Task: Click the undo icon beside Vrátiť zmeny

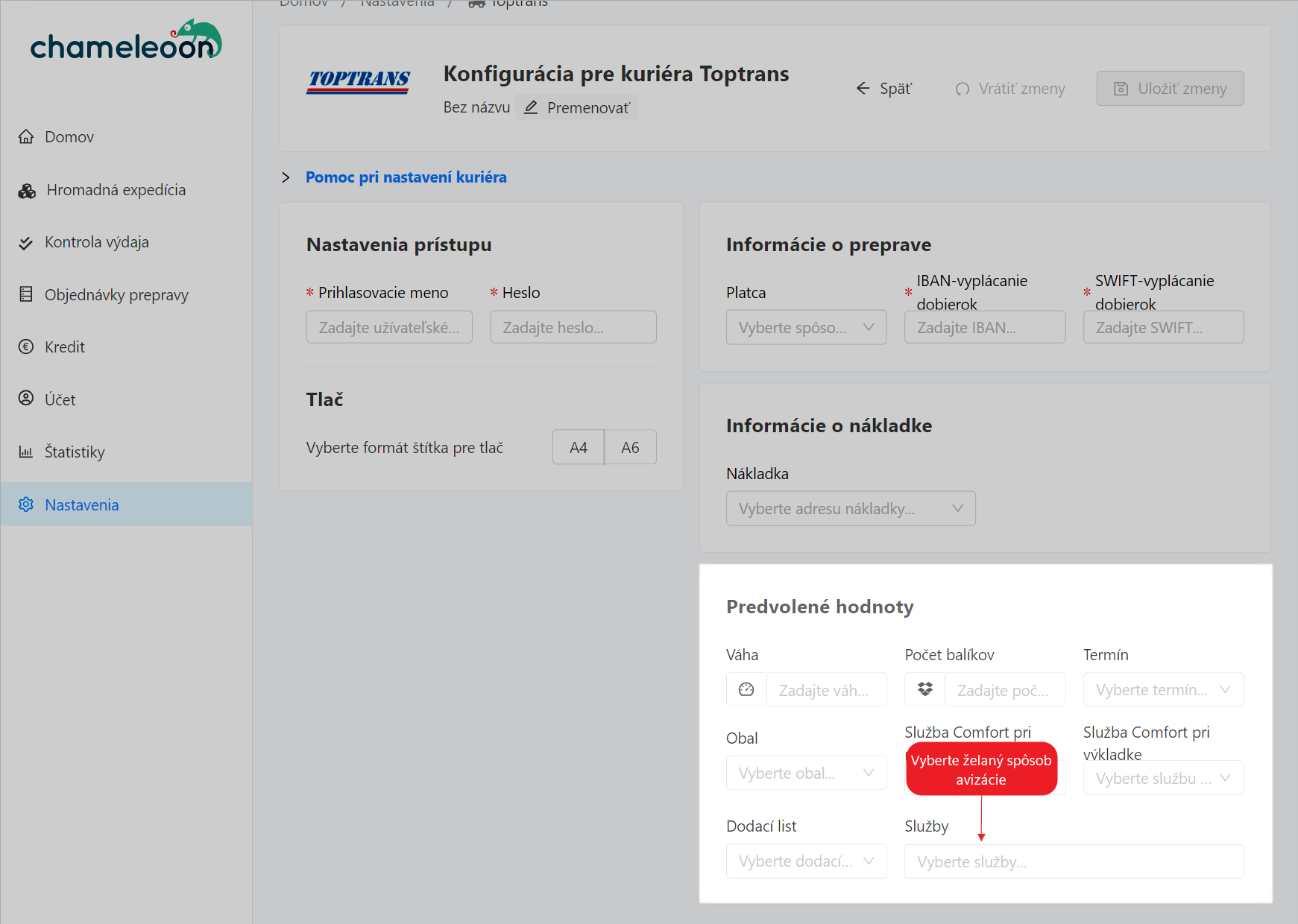Action: coord(963,89)
